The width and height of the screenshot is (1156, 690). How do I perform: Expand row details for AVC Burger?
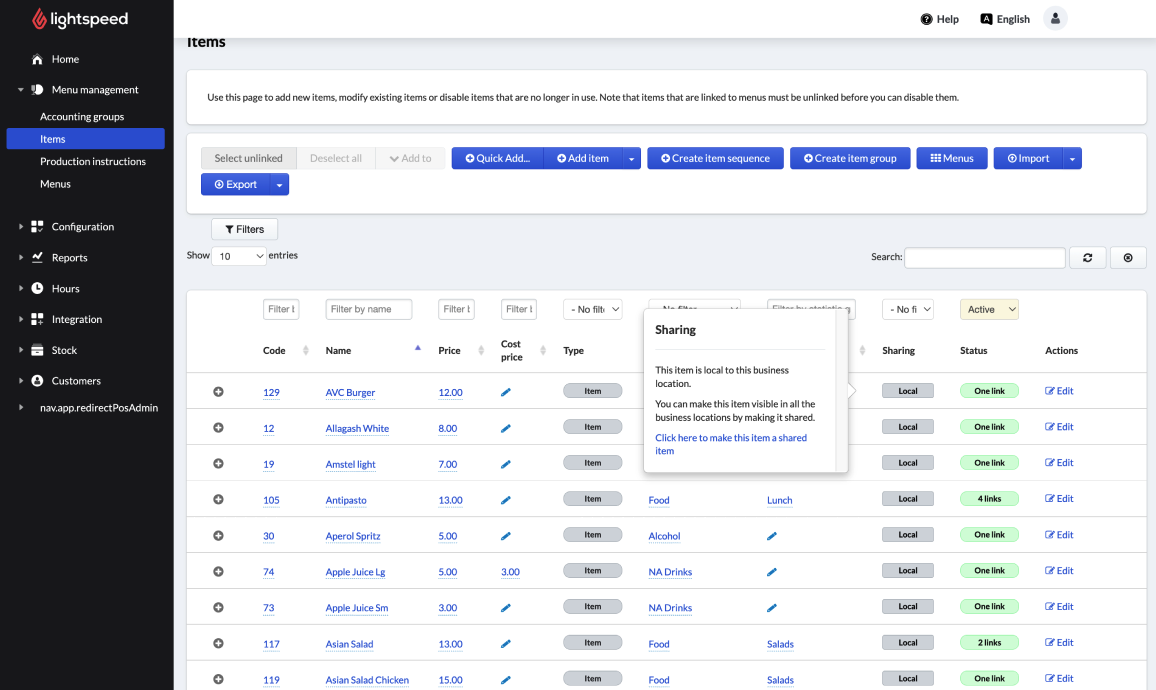coord(218,391)
